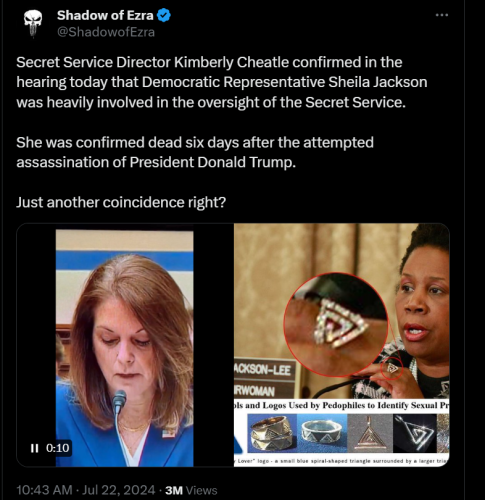Pause the video with the pause icon
Viewport: 485px width, 500px height.
pos(34,448)
